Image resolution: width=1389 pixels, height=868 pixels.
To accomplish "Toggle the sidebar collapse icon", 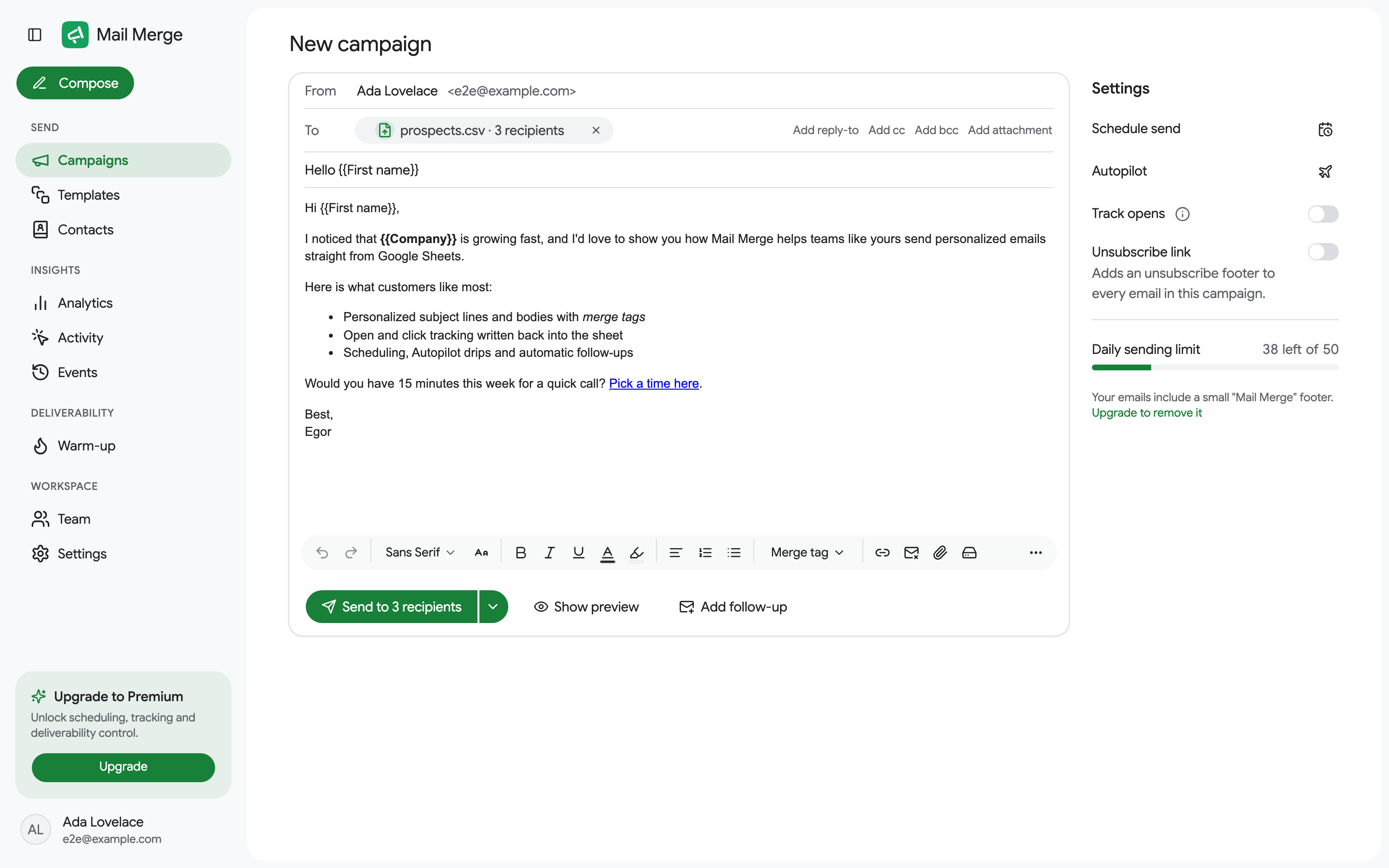I will 35,35.
